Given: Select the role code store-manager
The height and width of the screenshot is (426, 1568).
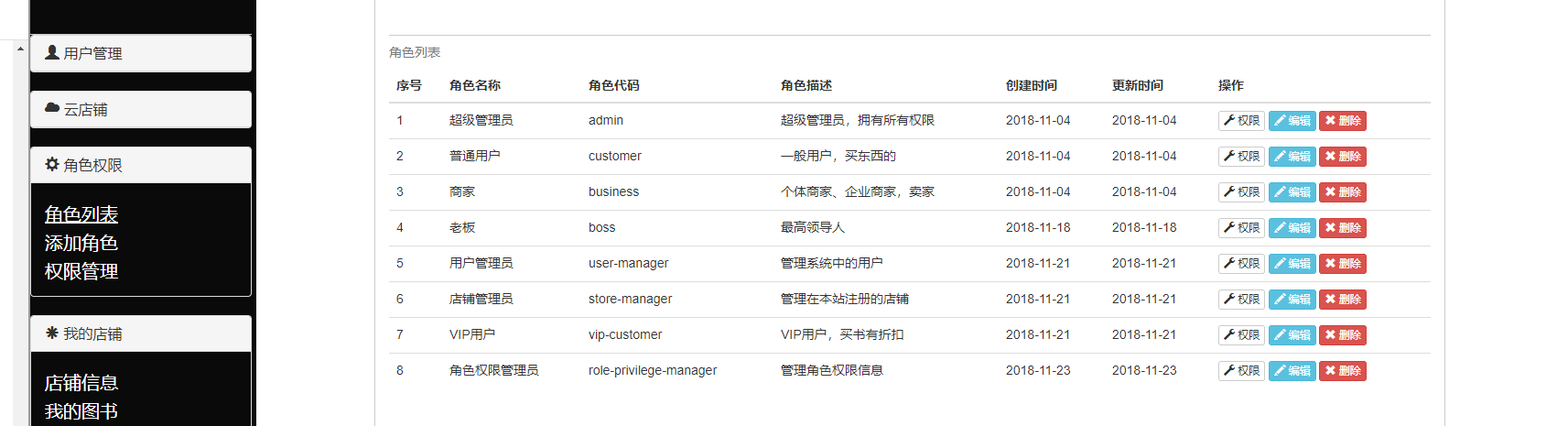Looking at the screenshot, I should (x=631, y=299).
